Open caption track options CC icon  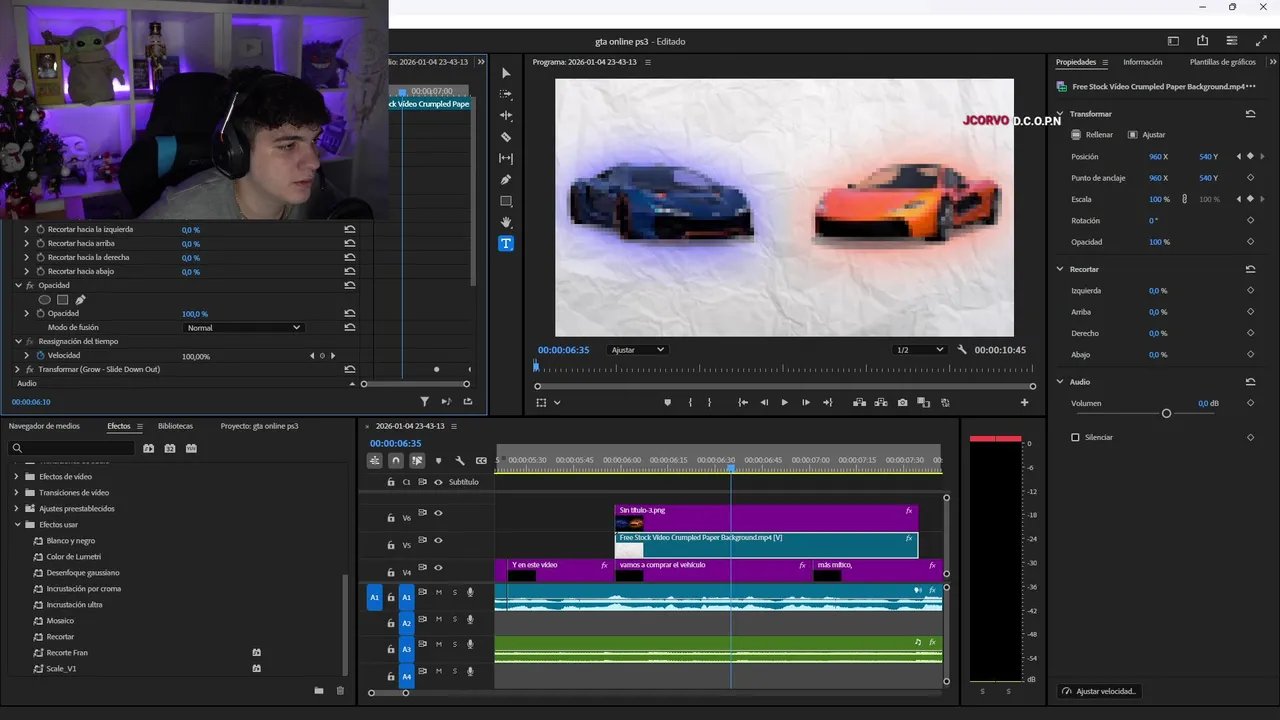coord(481,461)
